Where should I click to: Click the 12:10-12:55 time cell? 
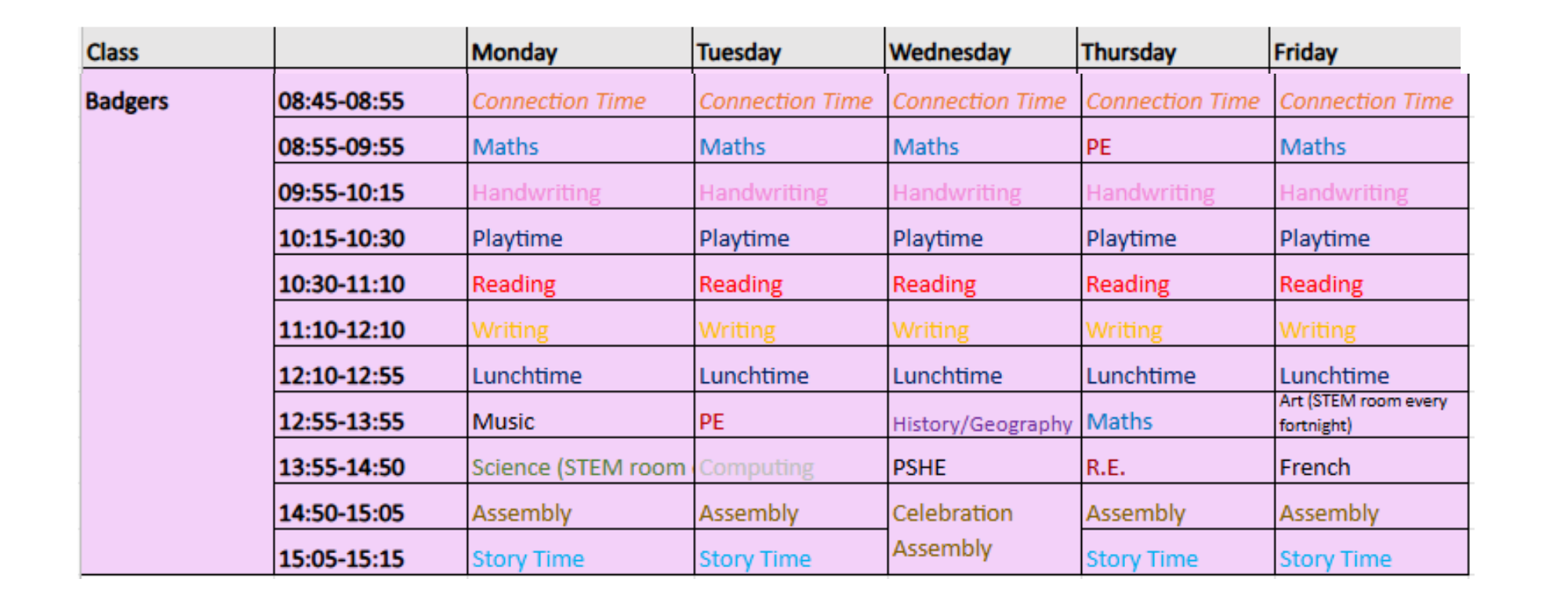[371, 370]
